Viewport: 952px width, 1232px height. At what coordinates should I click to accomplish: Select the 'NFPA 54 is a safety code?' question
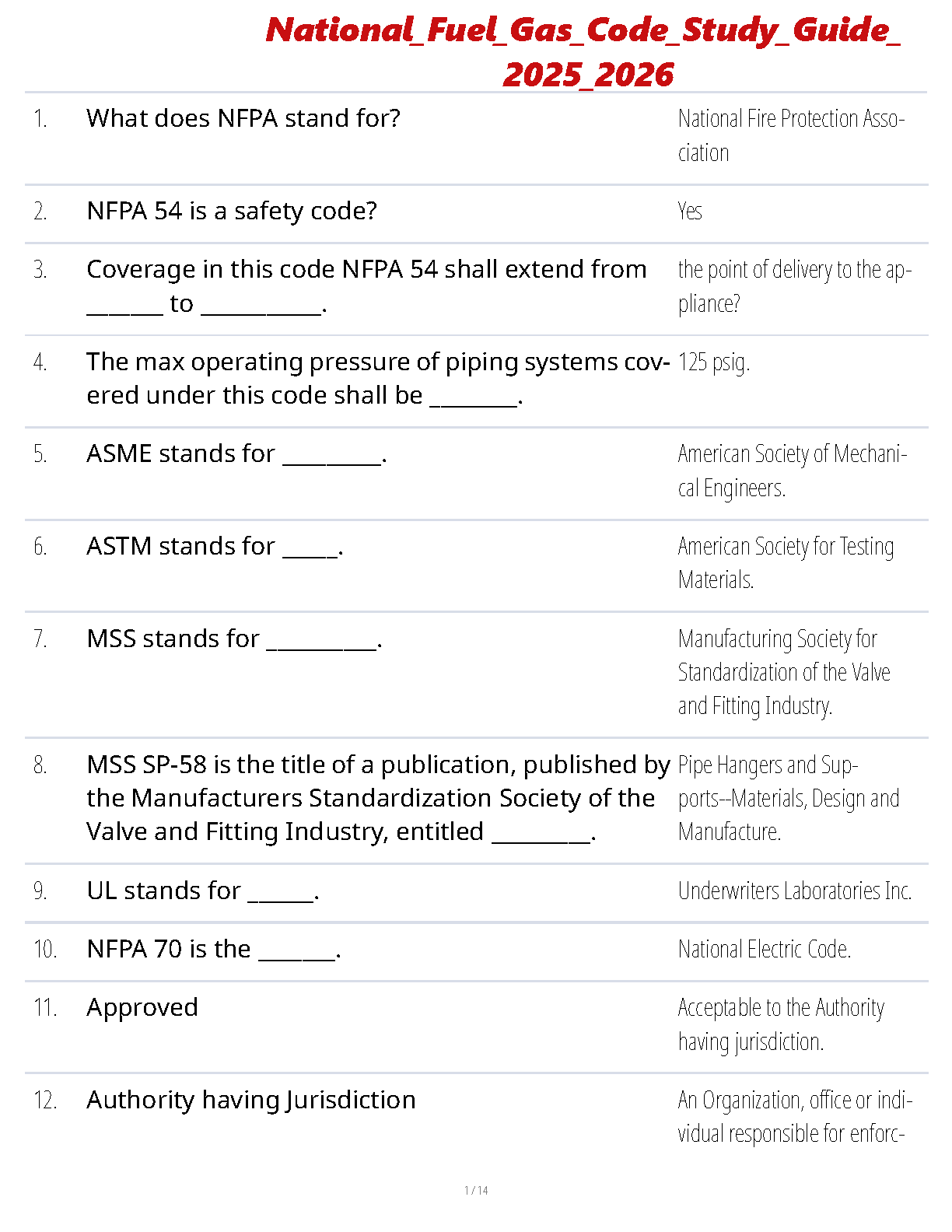(232, 211)
